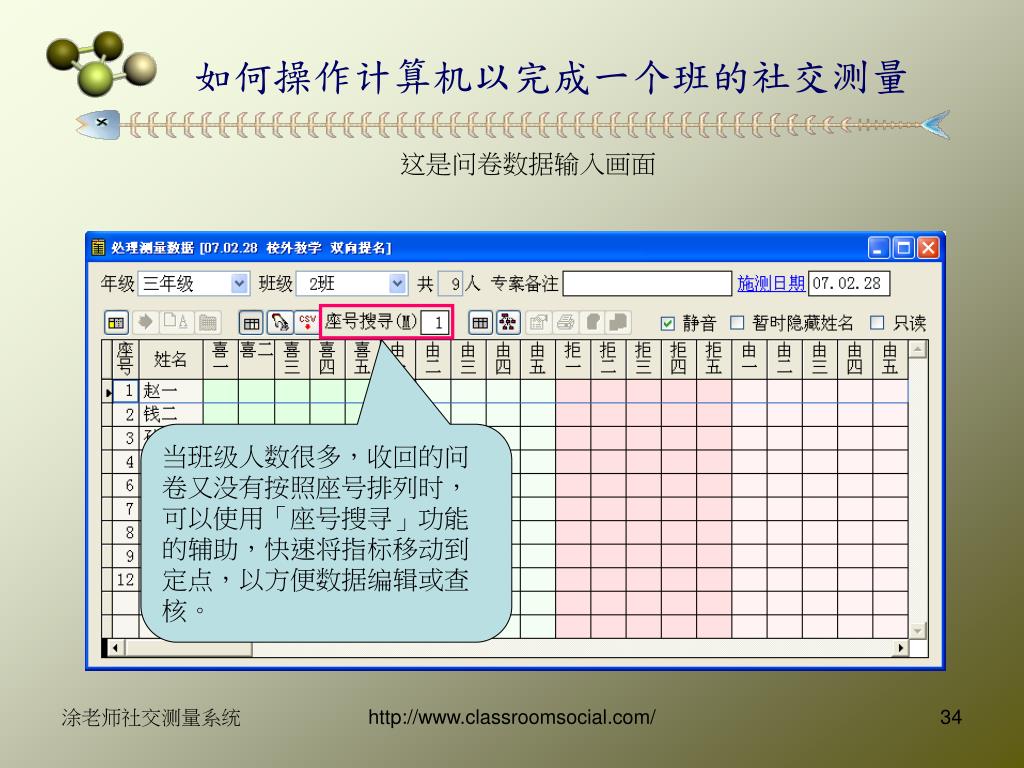Image resolution: width=1024 pixels, height=768 pixels.
Task: Click the window title bar app icon
Action: 98,248
